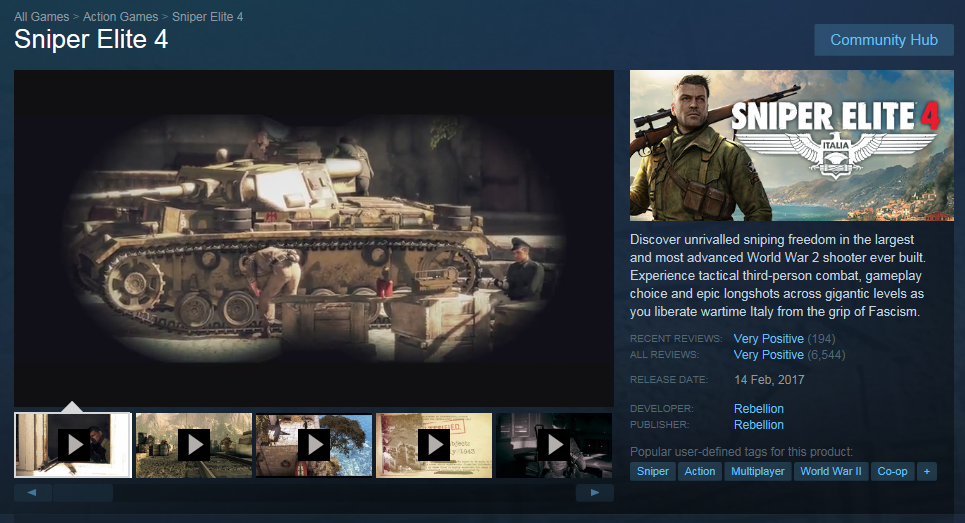Click the thumbnail strip scrollbar handle

(82, 492)
